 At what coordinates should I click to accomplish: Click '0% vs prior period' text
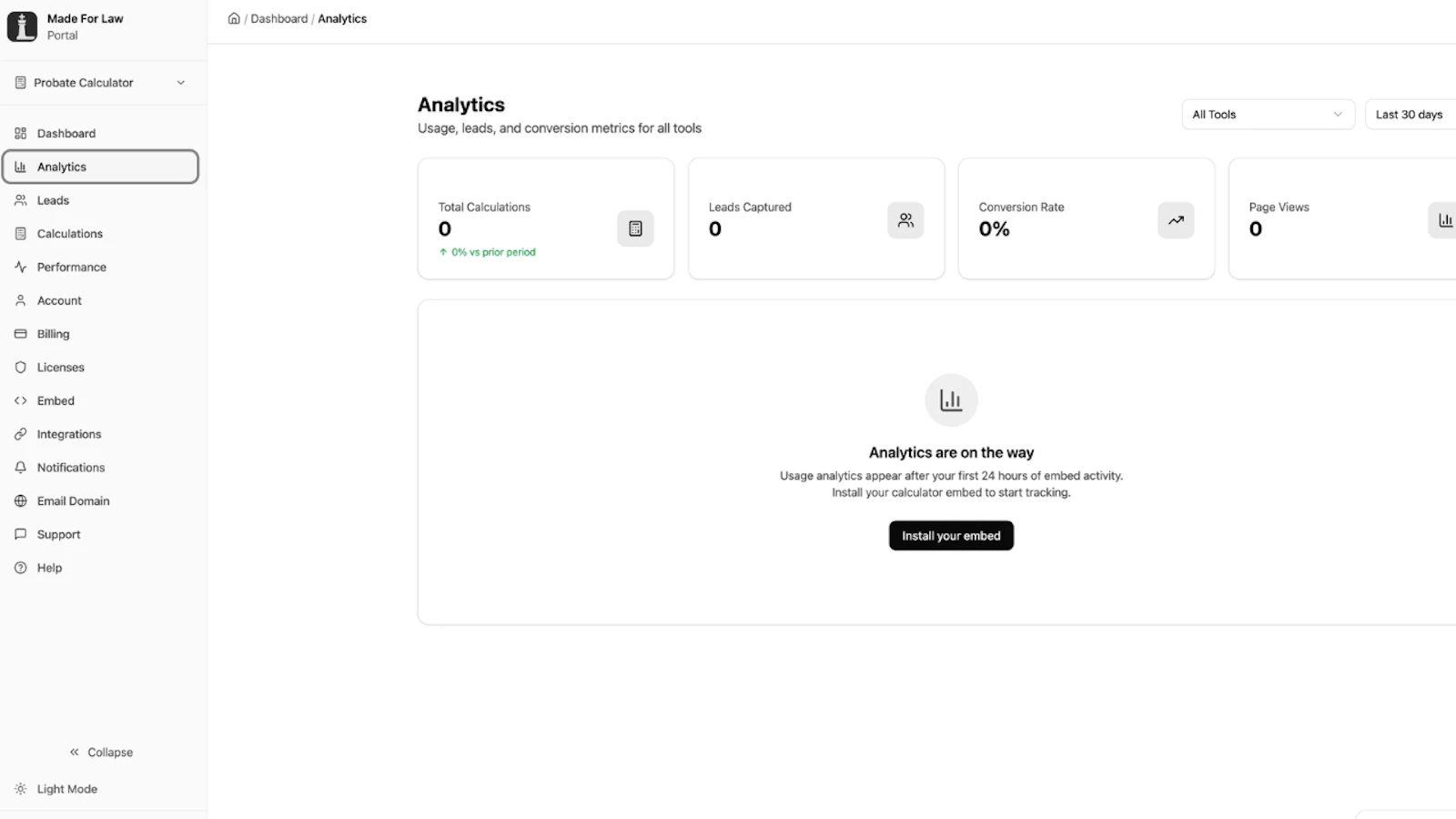coord(493,252)
